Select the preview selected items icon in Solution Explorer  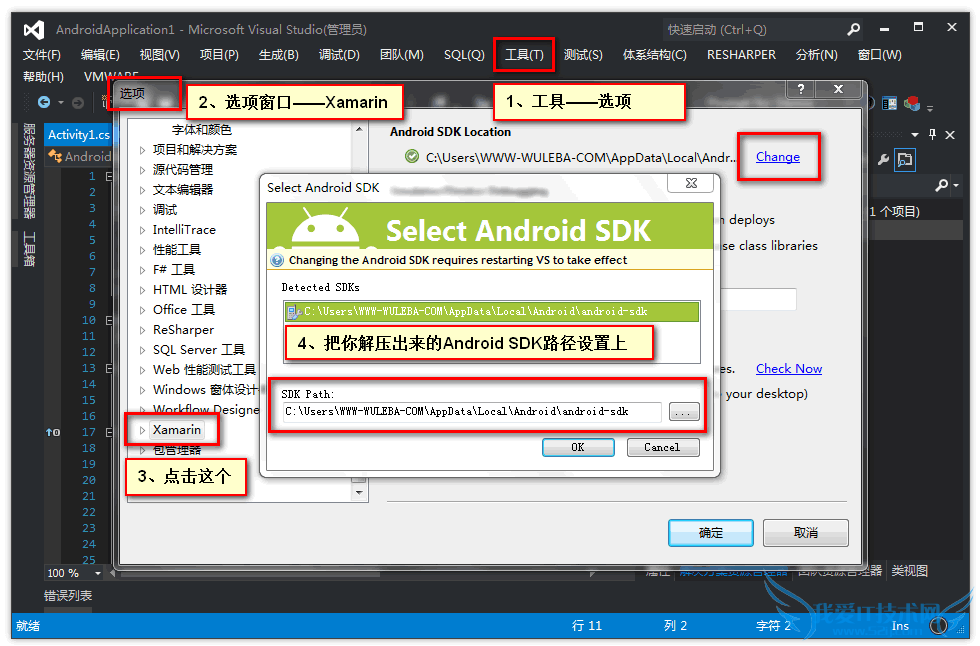click(x=905, y=160)
